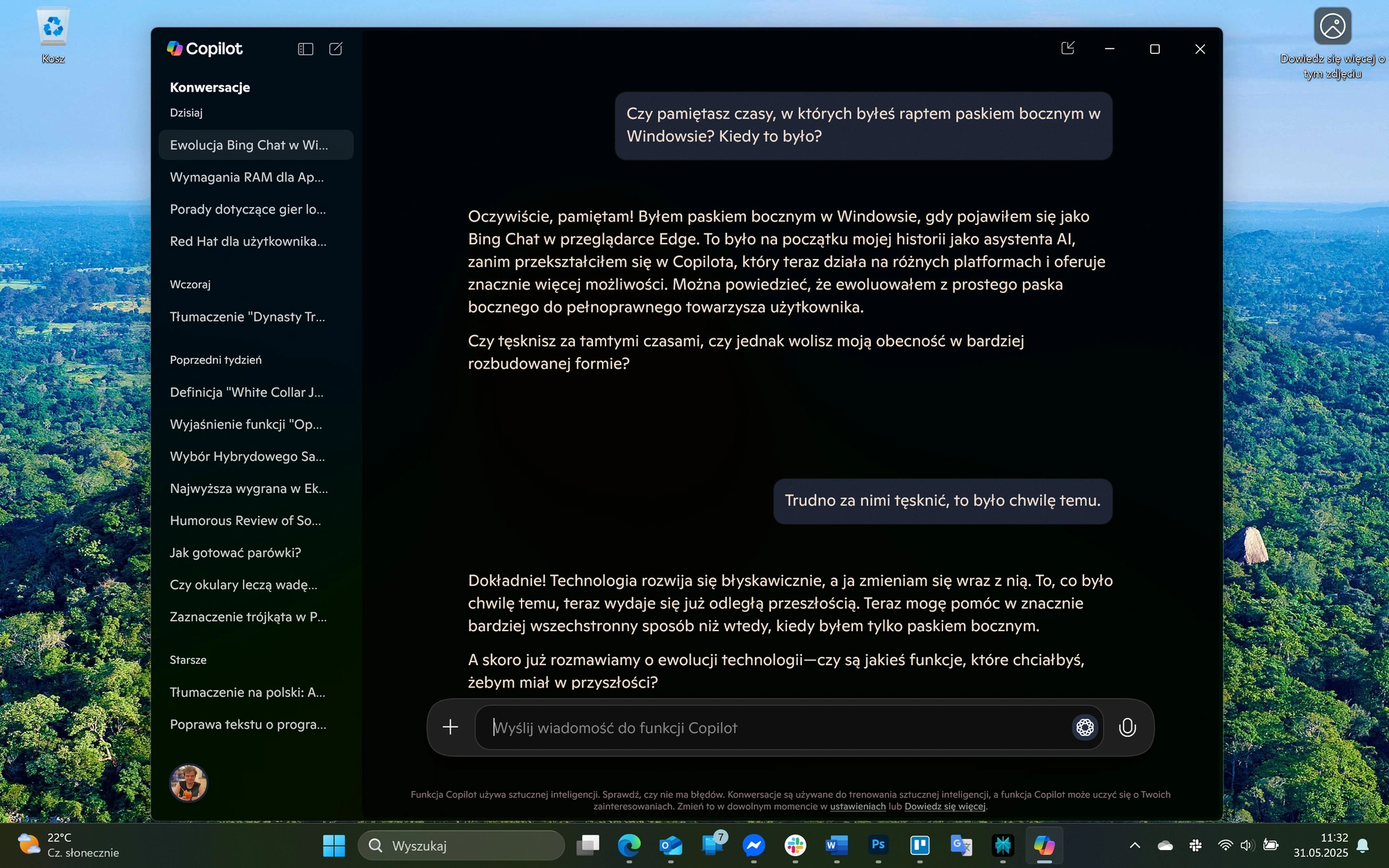Open Messenger from the taskbar
The width and height of the screenshot is (1389, 868).
point(754,845)
